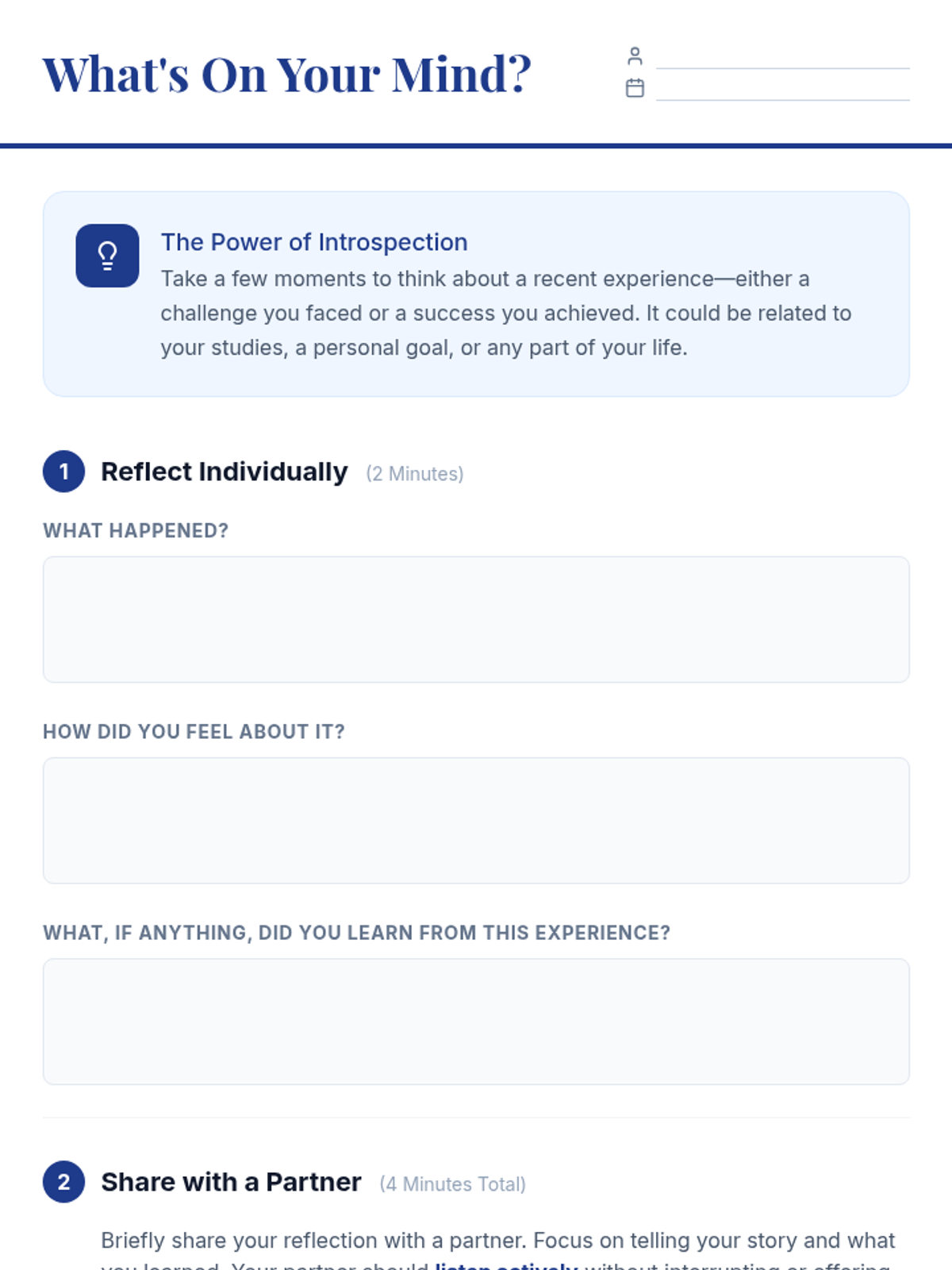Click the date line next to the calendar icon

point(782,90)
